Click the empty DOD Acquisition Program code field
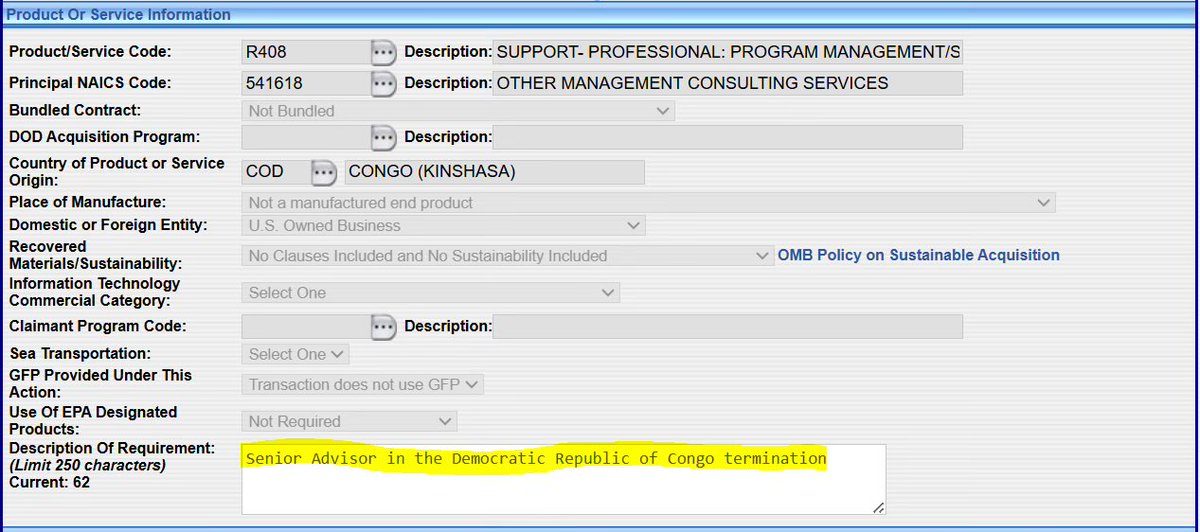1200x532 pixels. coord(305,137)
